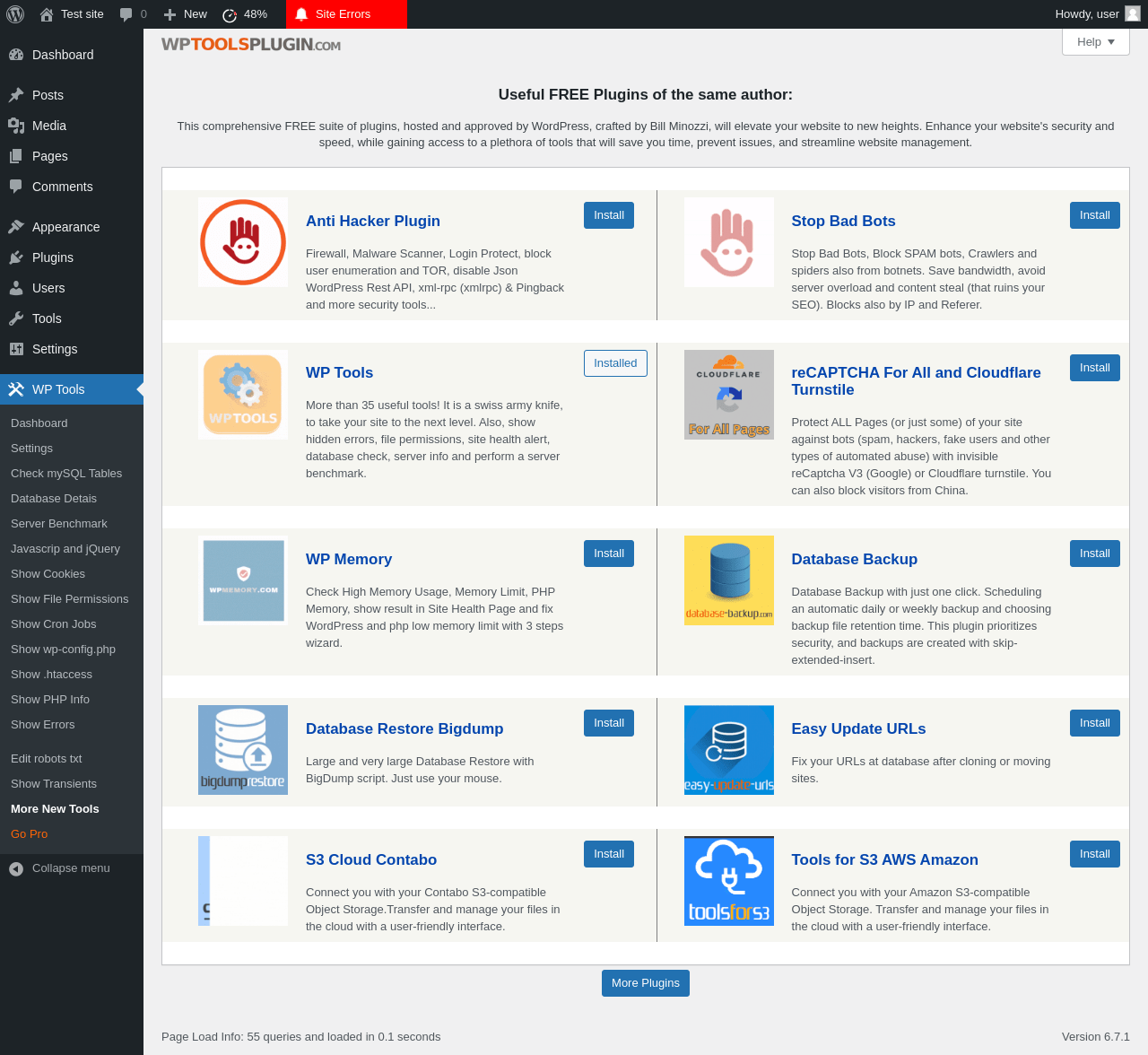Click the Pages icon in sidebar

[x=16, y=156]
